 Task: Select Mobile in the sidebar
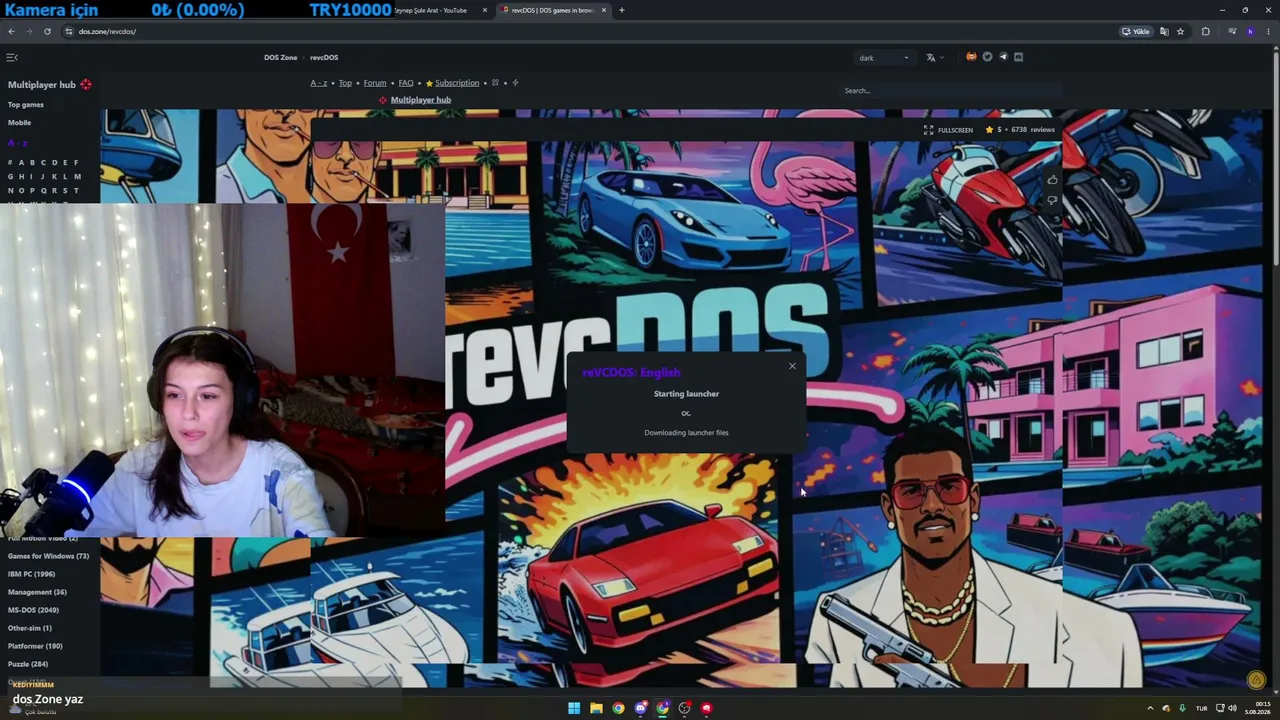(x=20, y=123)
